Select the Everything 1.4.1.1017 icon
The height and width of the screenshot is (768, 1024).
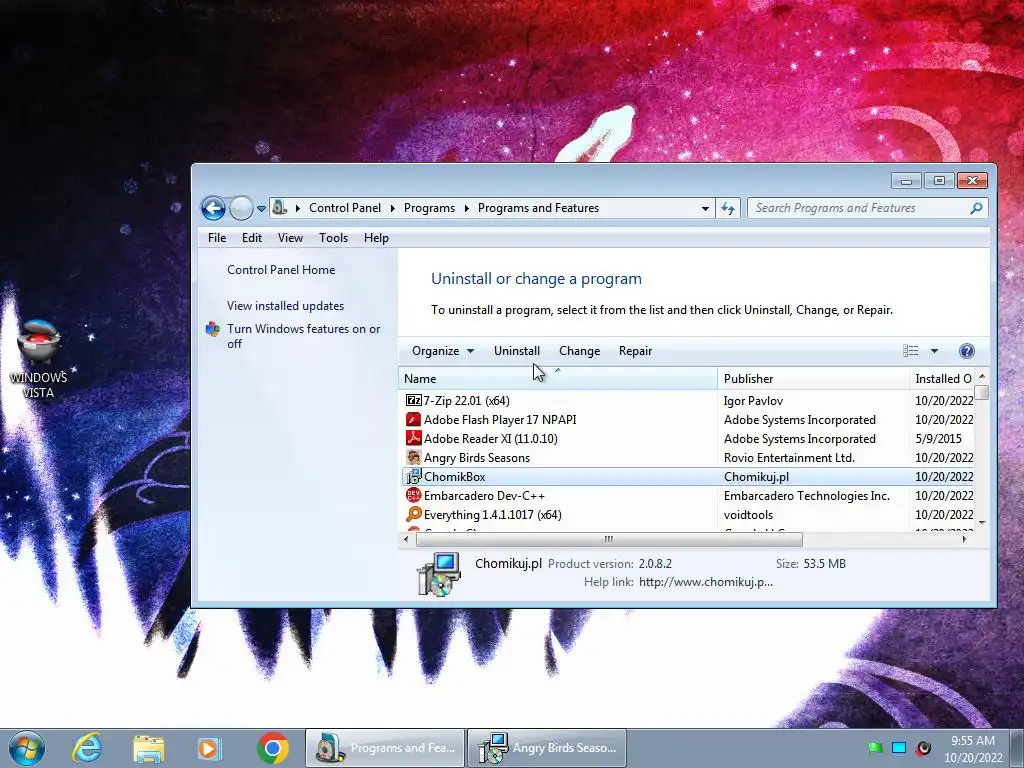pyautogui.click(x=413, y=515)
